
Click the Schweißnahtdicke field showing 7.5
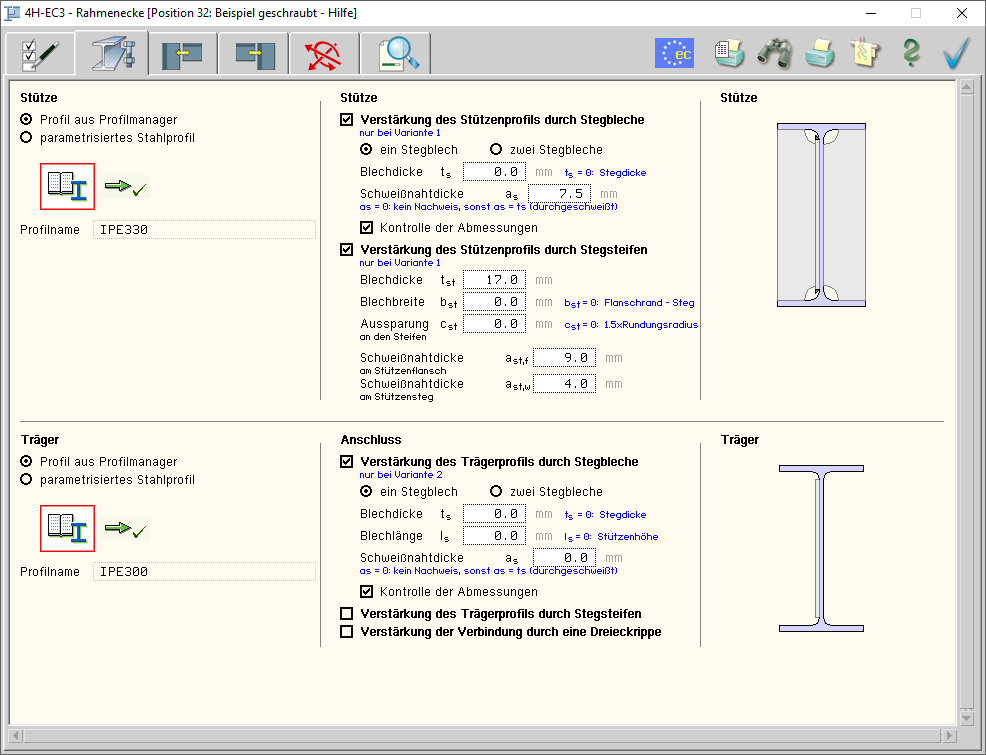[x=558, y=194]
